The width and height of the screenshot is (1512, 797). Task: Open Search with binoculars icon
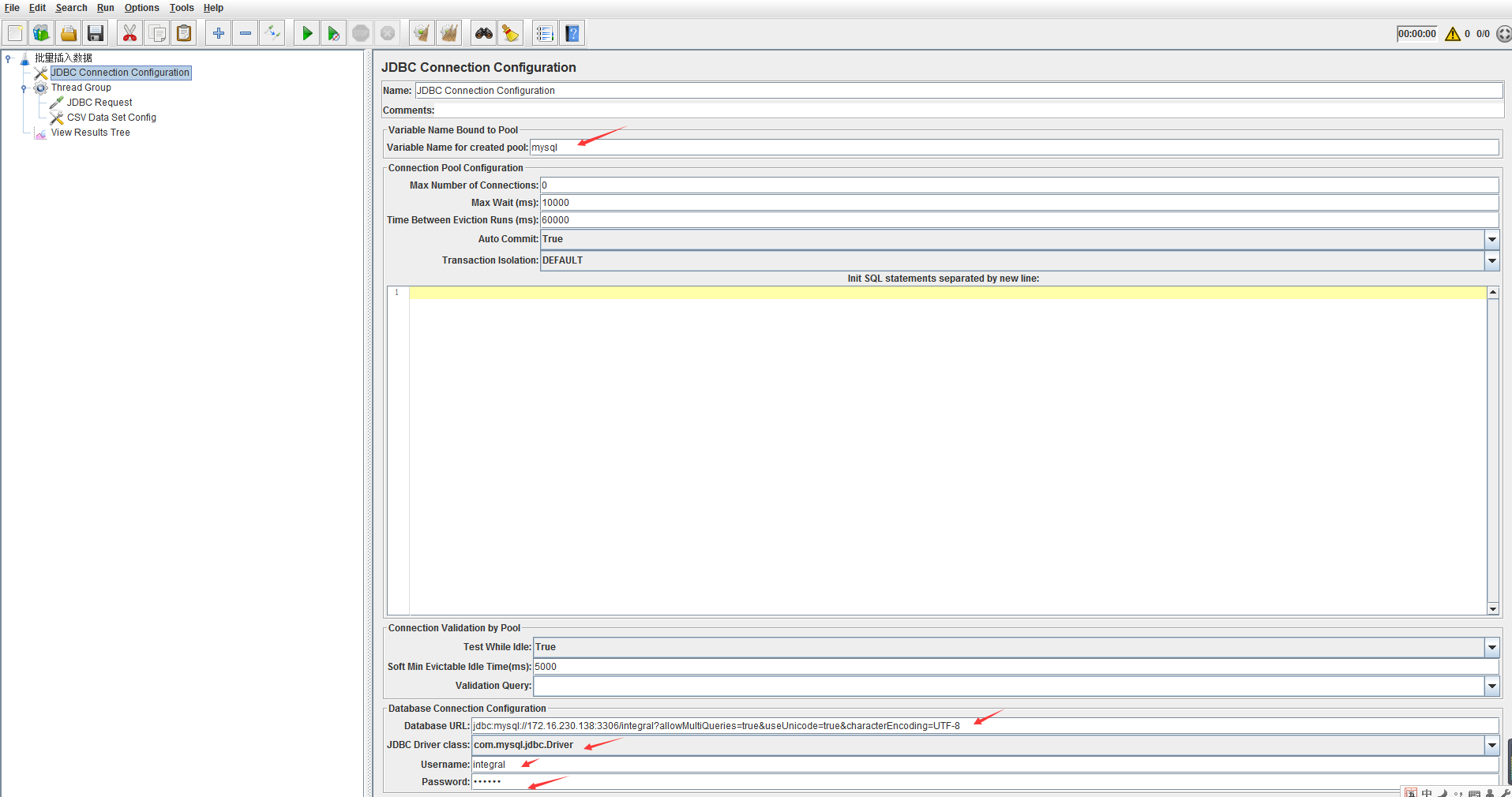484,33
